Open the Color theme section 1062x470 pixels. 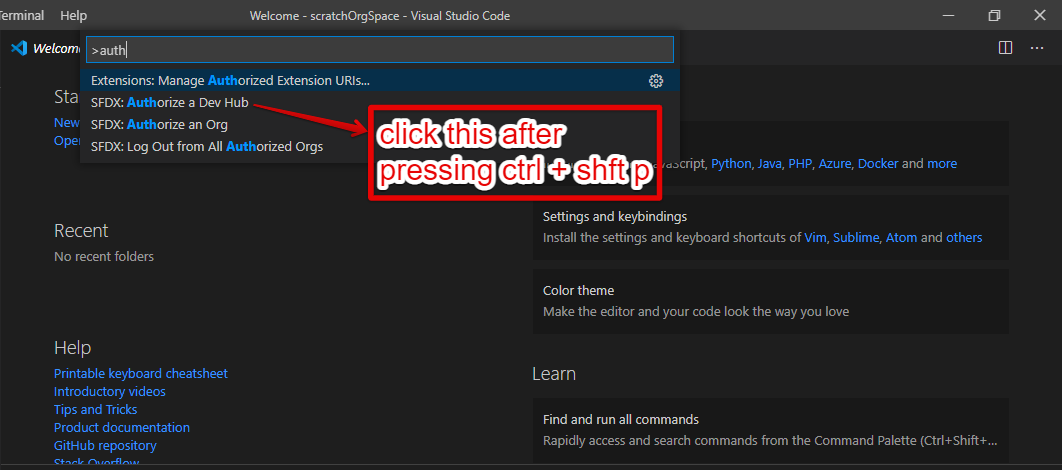[x=771, y=301]
